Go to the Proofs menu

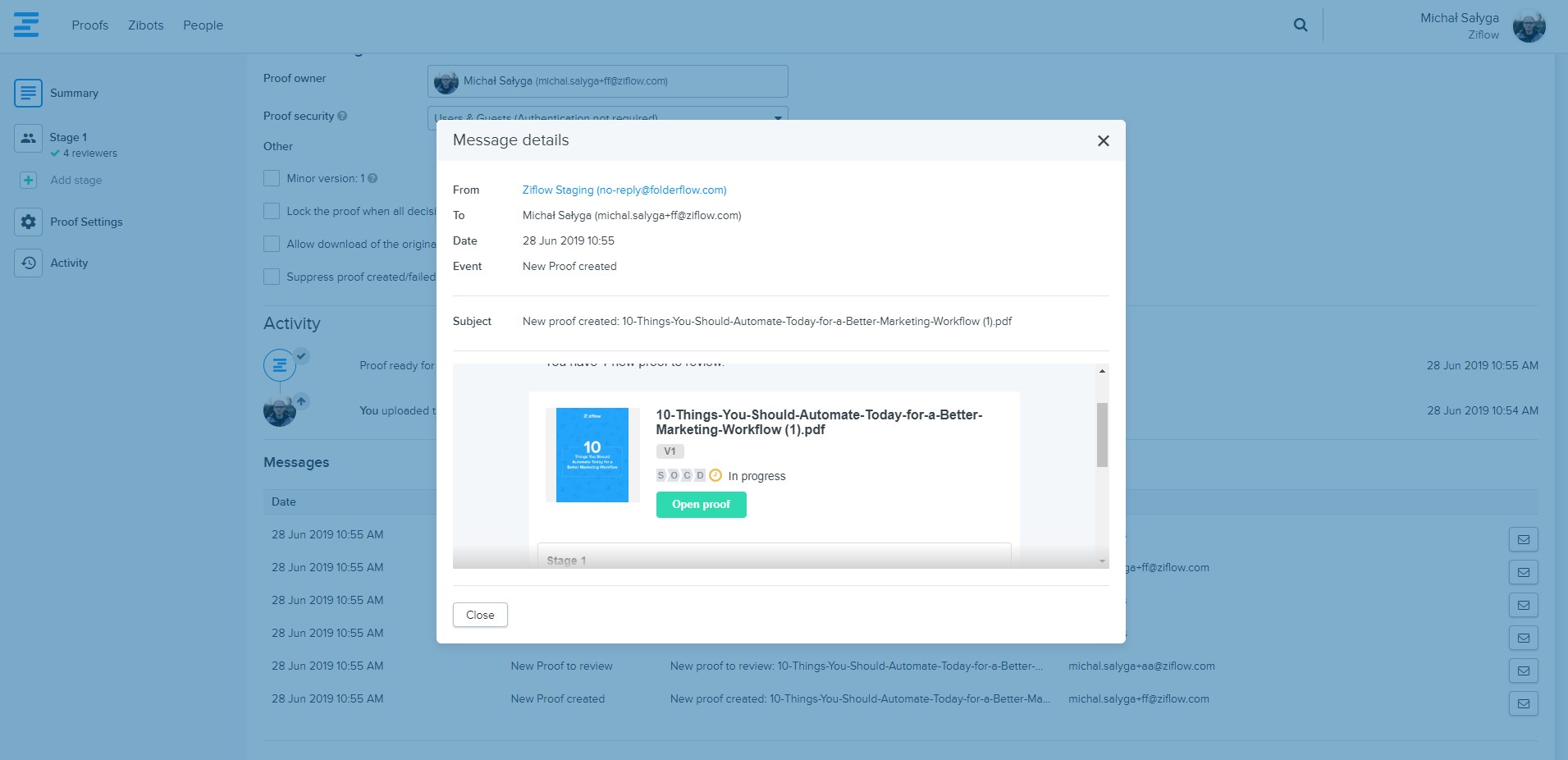click(89, 25)
